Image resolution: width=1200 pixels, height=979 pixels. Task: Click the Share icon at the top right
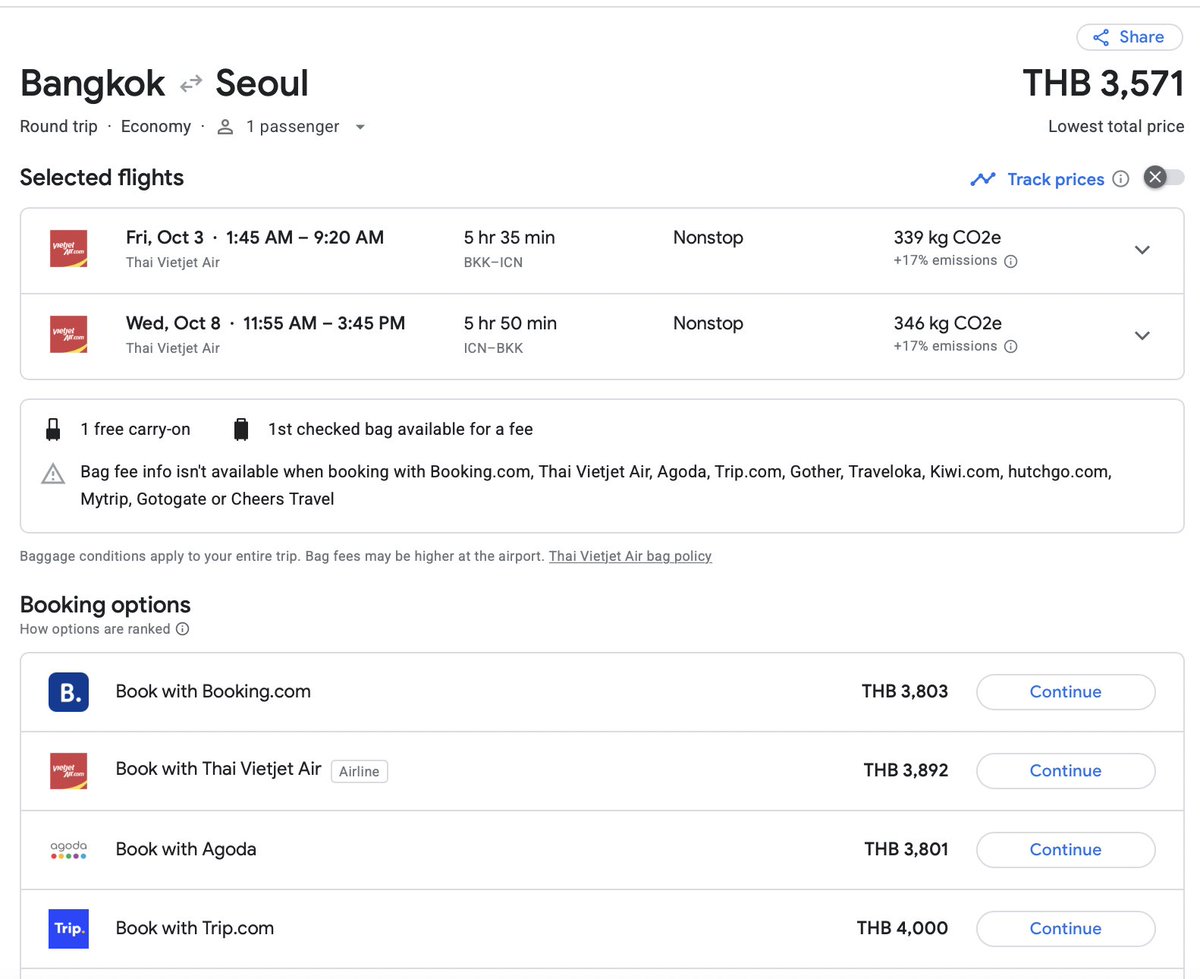click(x=1101, y=37)
